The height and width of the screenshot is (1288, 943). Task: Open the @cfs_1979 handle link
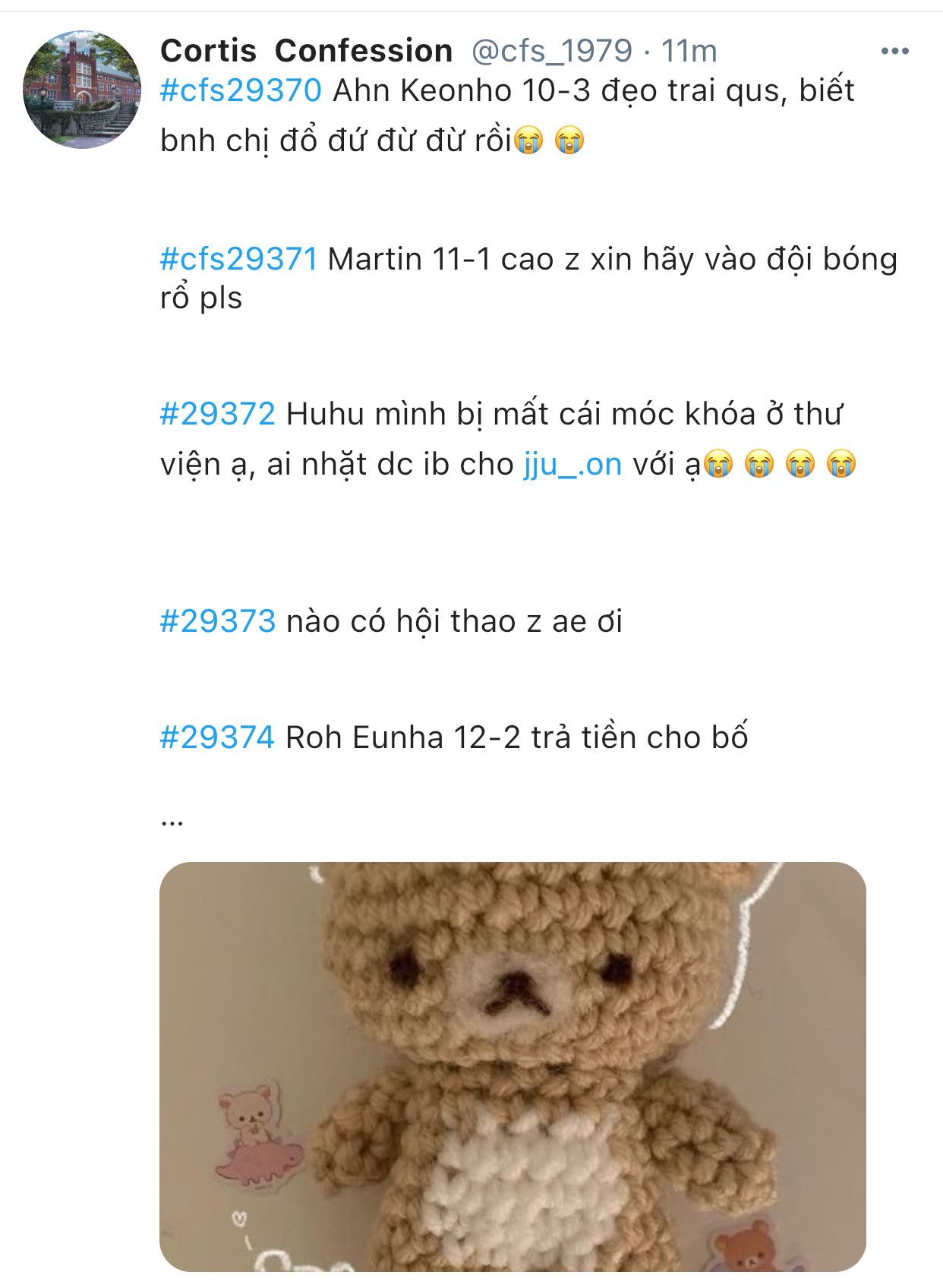coord(551,51)
